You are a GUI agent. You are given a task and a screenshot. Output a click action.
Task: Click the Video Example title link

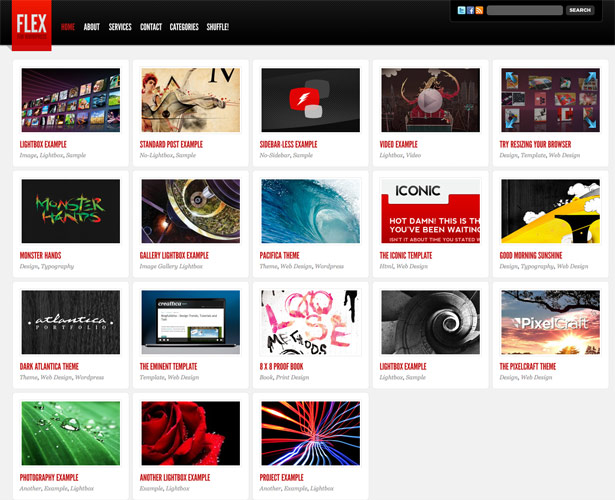(x=398, y=144)
